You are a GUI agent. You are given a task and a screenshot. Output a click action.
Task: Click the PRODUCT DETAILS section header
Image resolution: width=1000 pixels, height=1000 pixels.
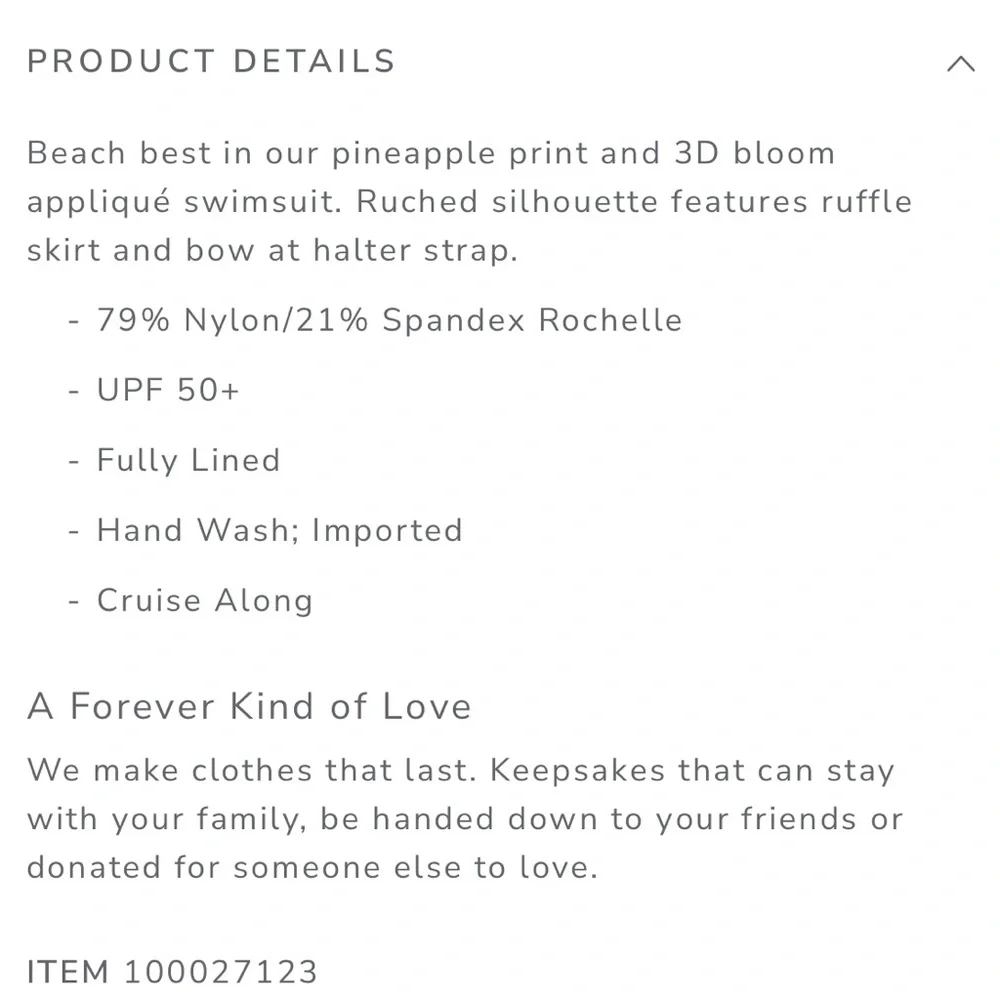click(211, 62)
